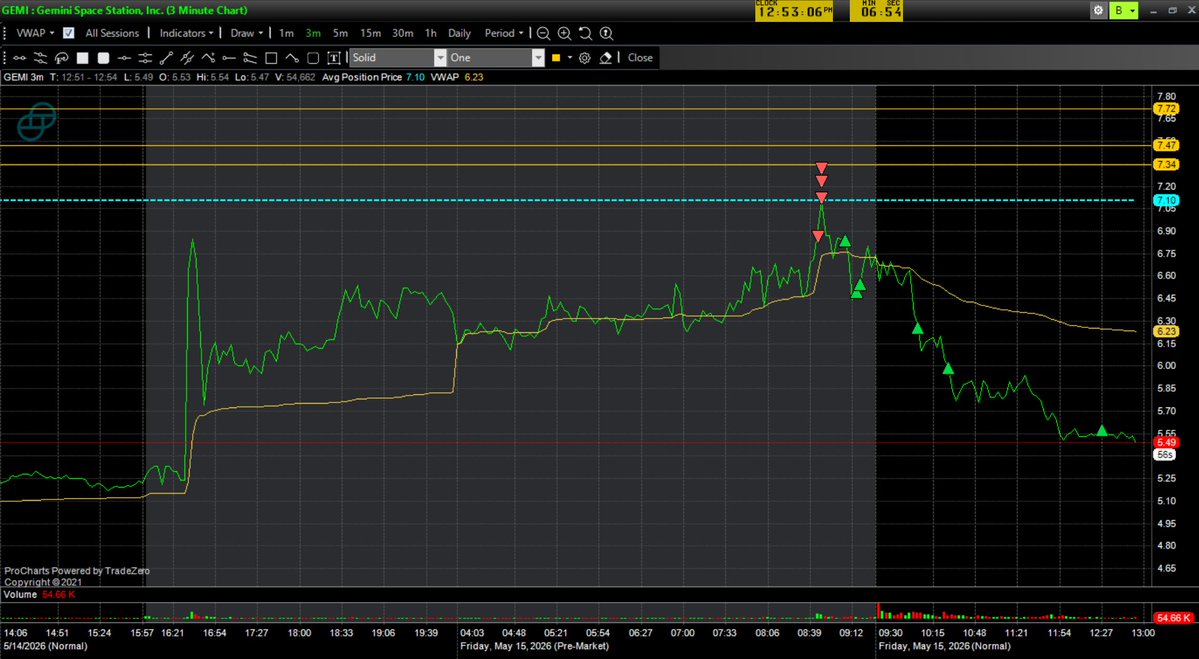The height and width of the screenshot is (659, 1199).
Task: Click the 7.47 yellow price line label
Action: pos(1166,145)
